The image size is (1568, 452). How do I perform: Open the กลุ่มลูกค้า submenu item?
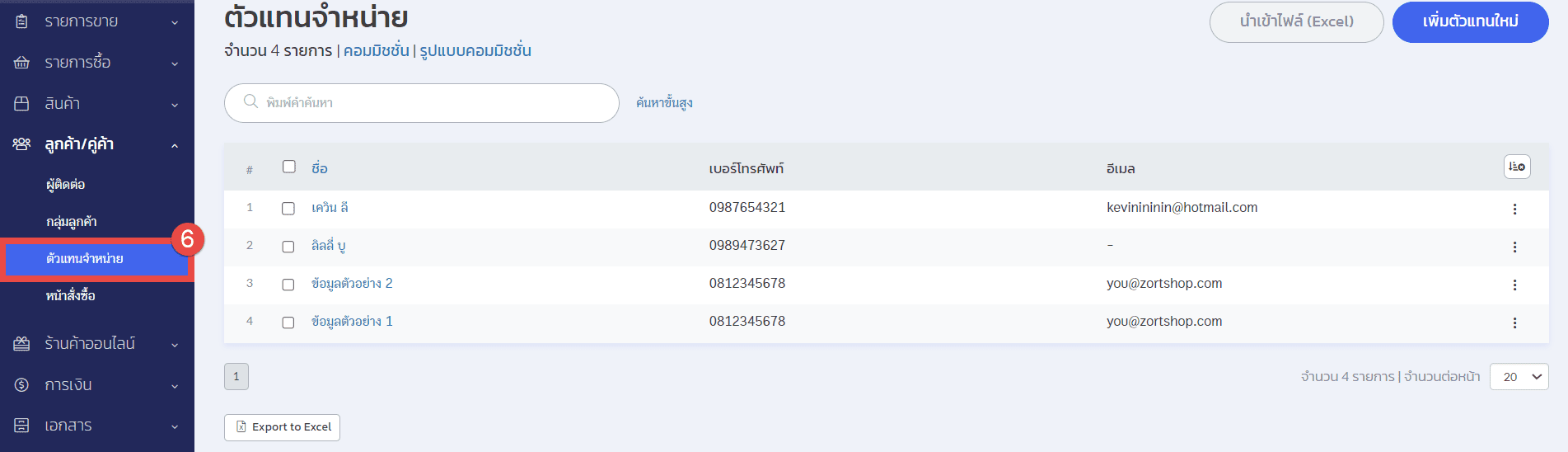(72, 222)
